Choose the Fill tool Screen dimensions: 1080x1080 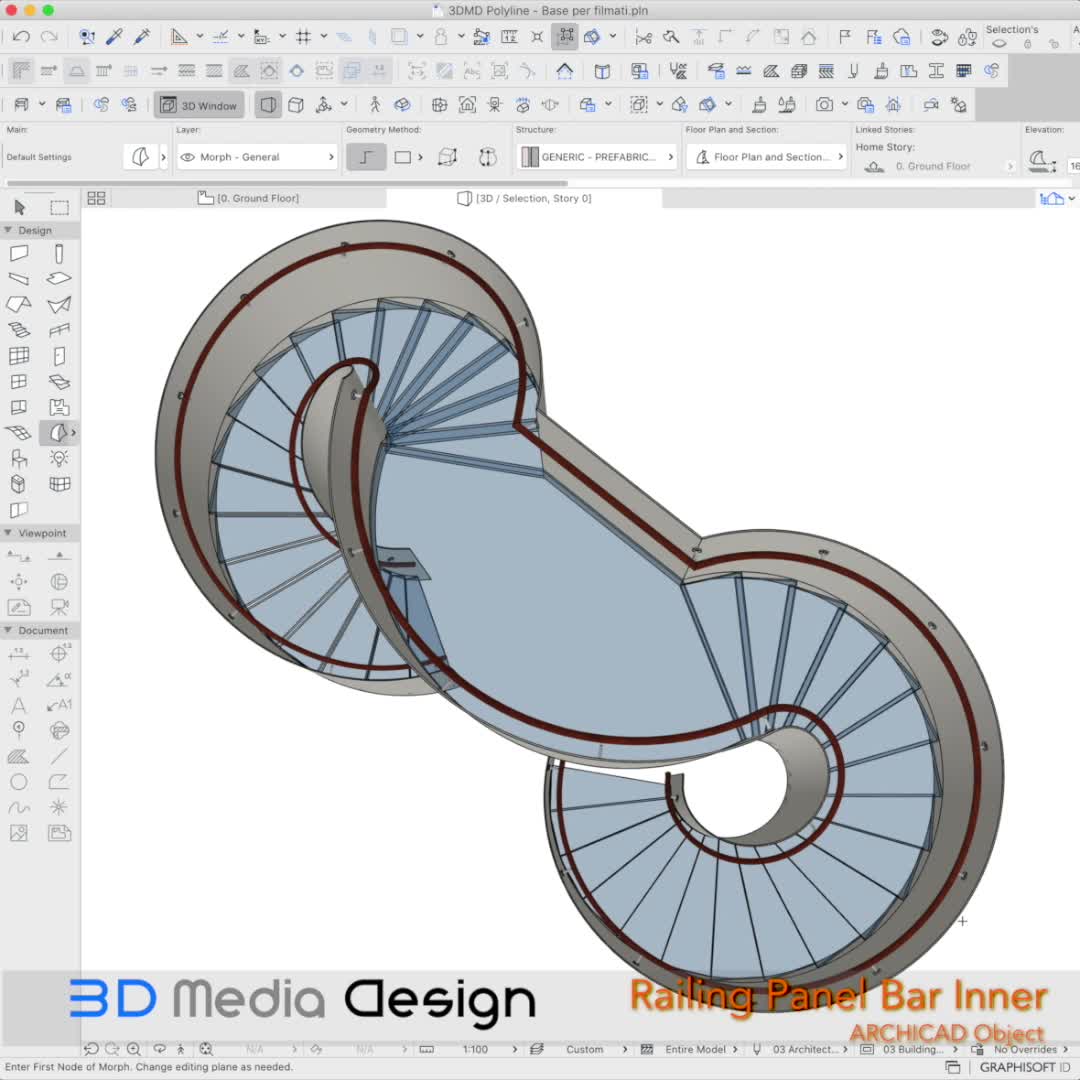19,756
